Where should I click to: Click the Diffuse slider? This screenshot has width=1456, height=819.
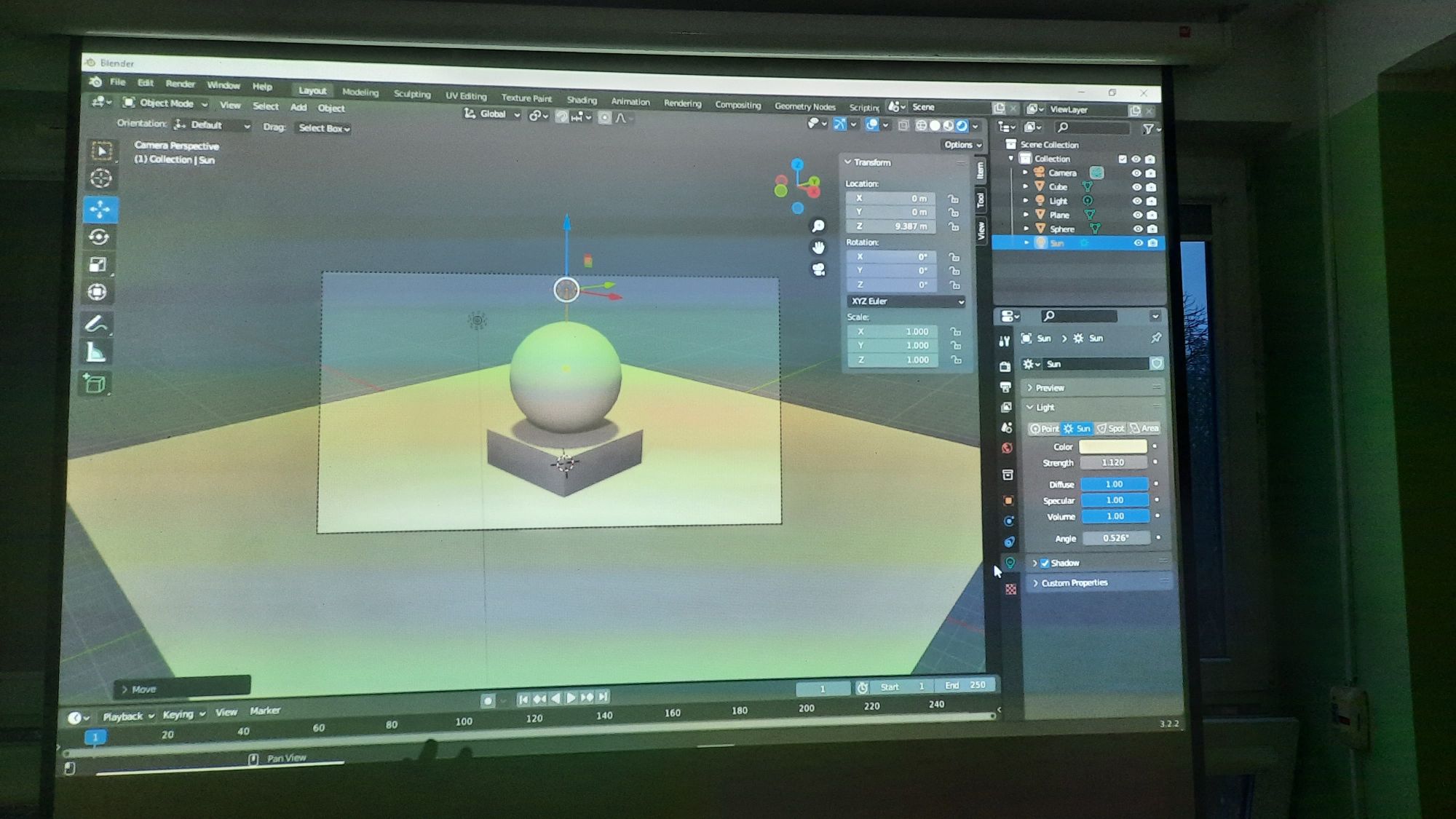(1115, 484)
